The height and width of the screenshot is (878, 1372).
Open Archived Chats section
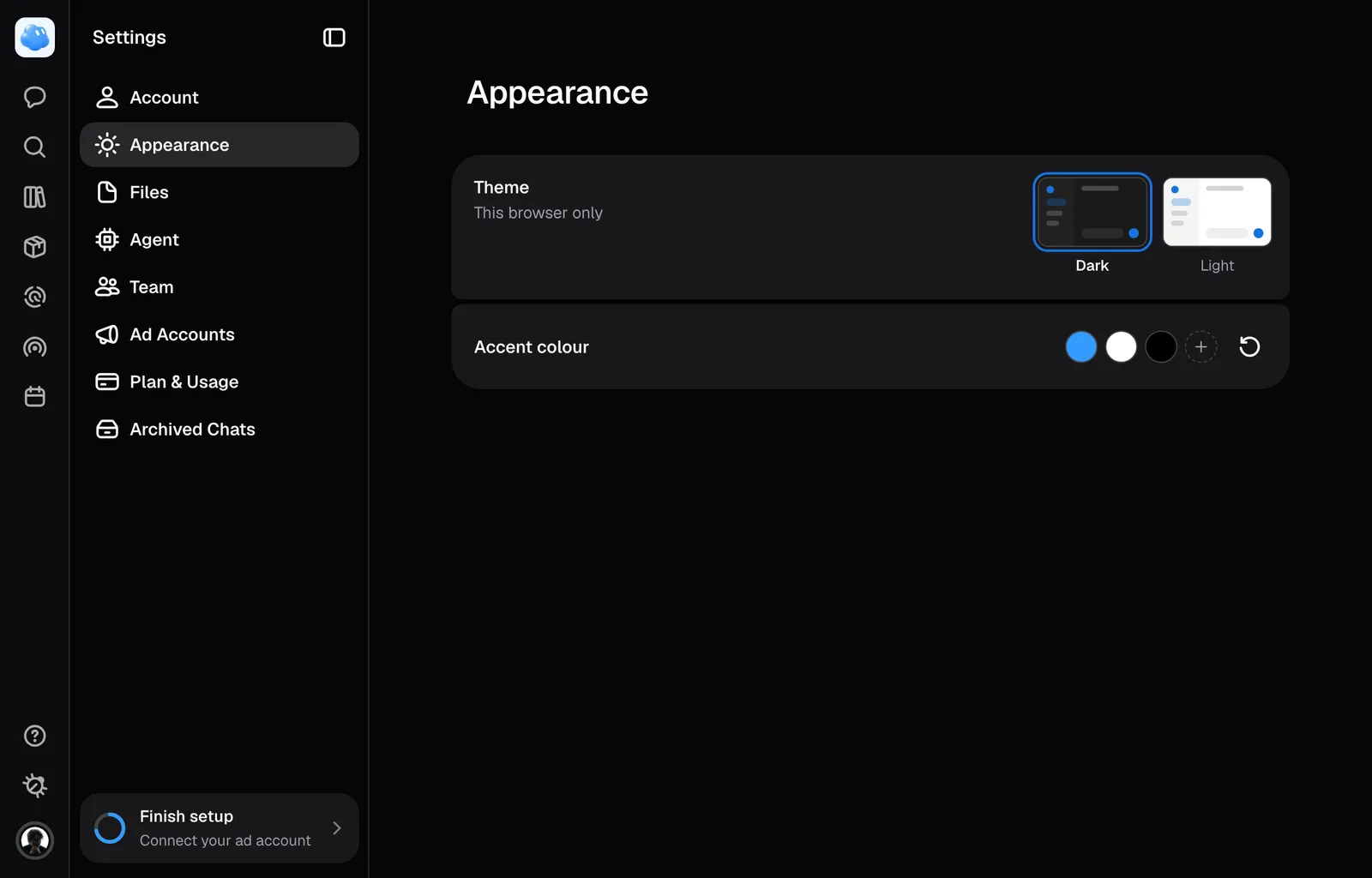tap(220, 429)
